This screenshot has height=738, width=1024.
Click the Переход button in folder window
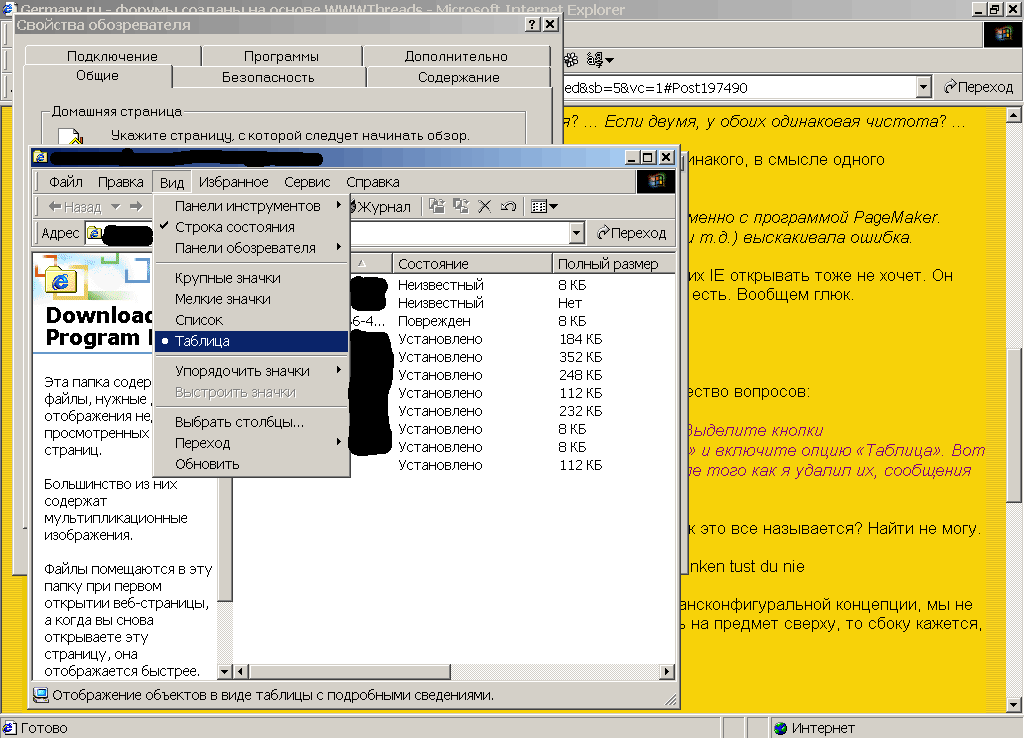tap(631, 233)
